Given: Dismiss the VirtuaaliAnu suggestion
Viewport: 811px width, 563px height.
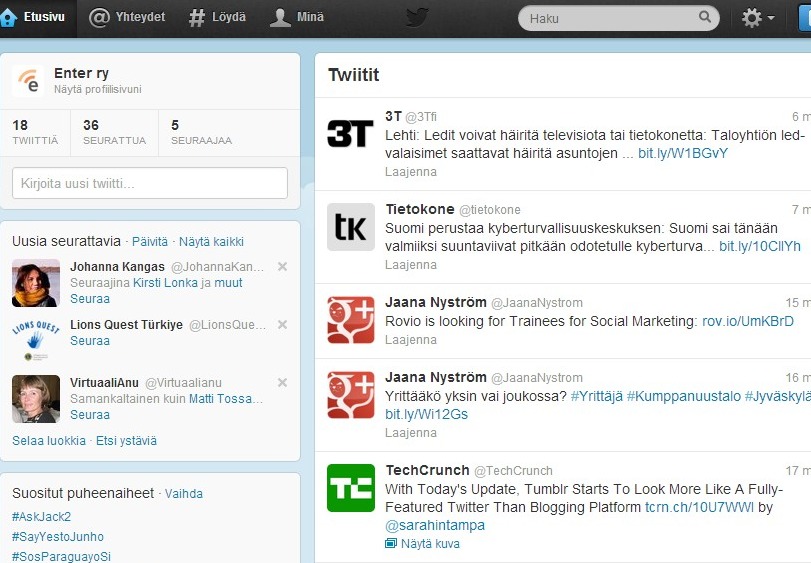Looking at the screenshot, I should pos(282,383).
